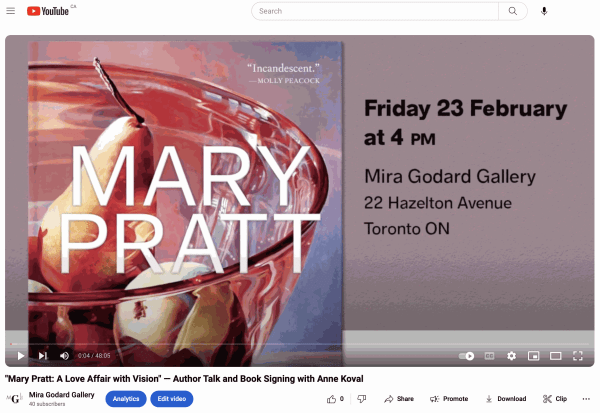Skip to next video

tap(43, 356)
